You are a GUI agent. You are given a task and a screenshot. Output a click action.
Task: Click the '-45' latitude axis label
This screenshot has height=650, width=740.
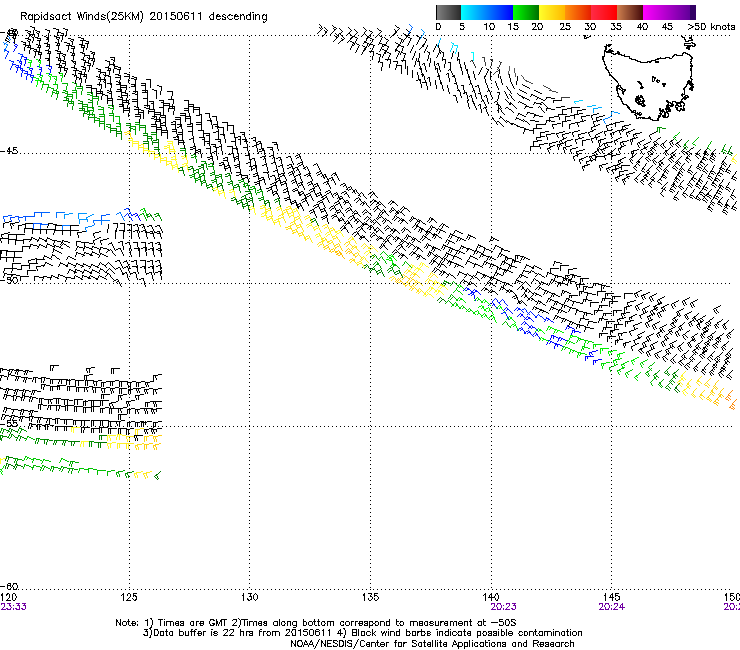(9, 151)
